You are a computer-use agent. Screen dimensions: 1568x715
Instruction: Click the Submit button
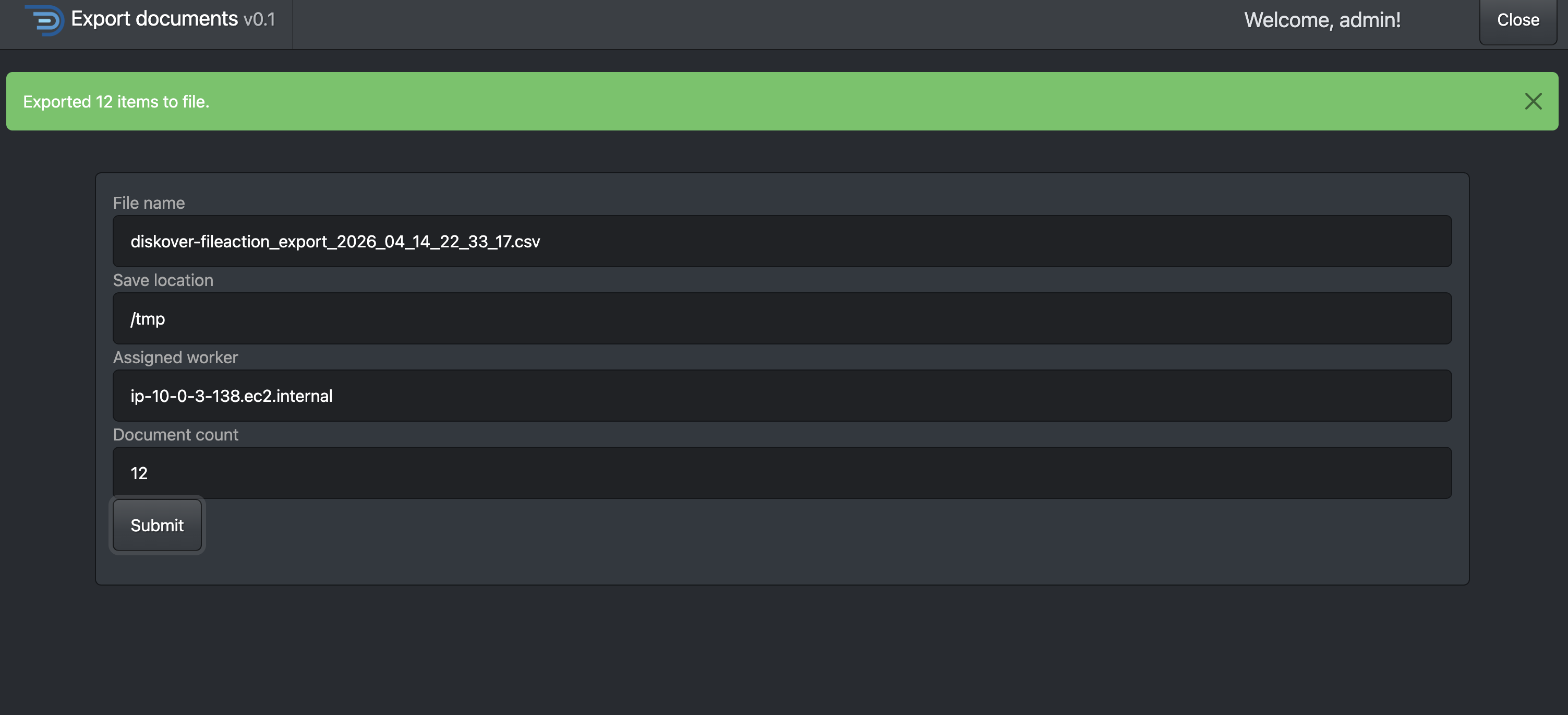click(157, 525)
